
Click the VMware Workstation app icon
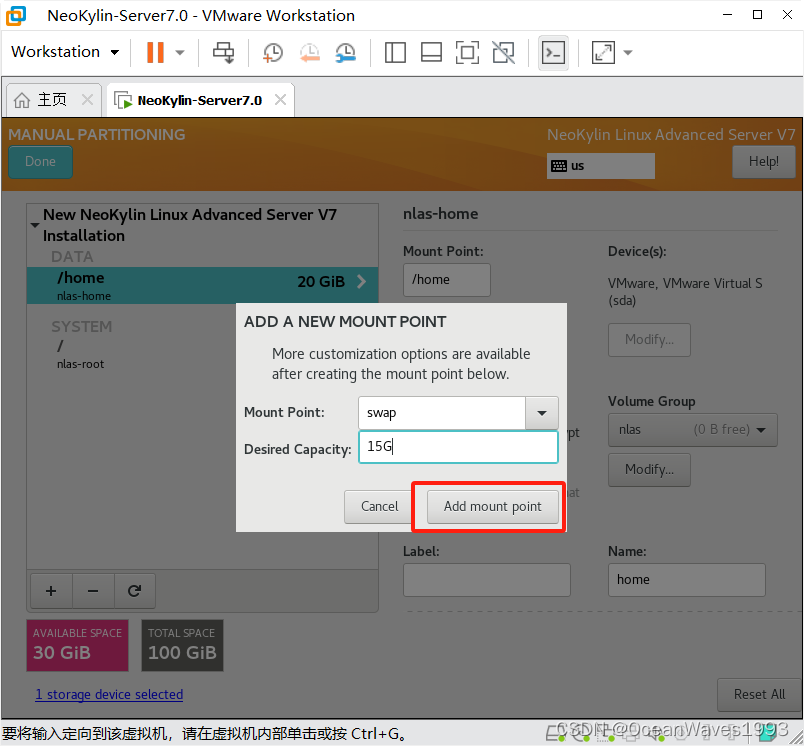[x=16, y=15]
